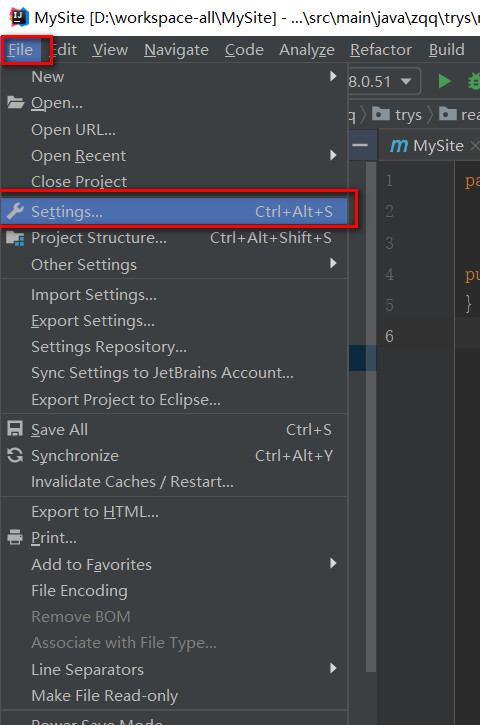Choose Open... from File menu
480x725 pixels.
coord(174,103)
